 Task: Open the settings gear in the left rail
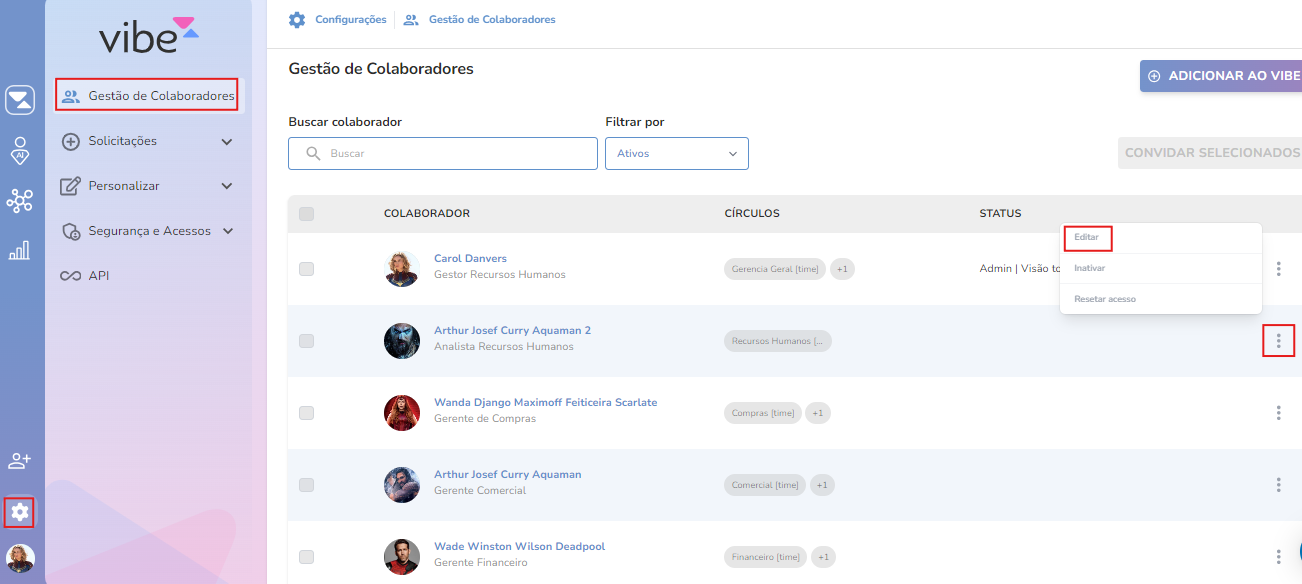click(x=20, y=513)
